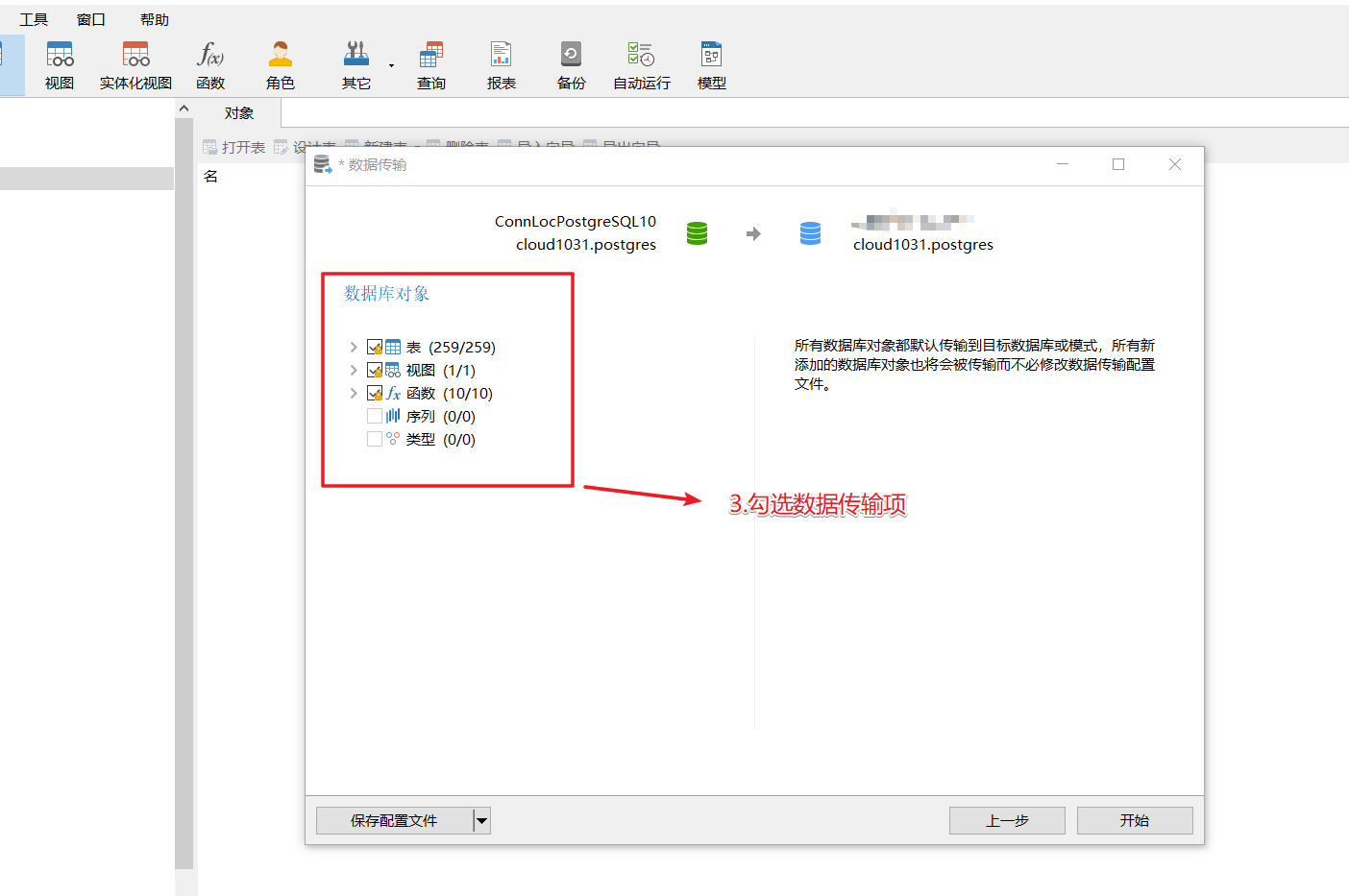
Task: Click the sidebar scroll-up arrow
Action: click(x=184, y=109)
